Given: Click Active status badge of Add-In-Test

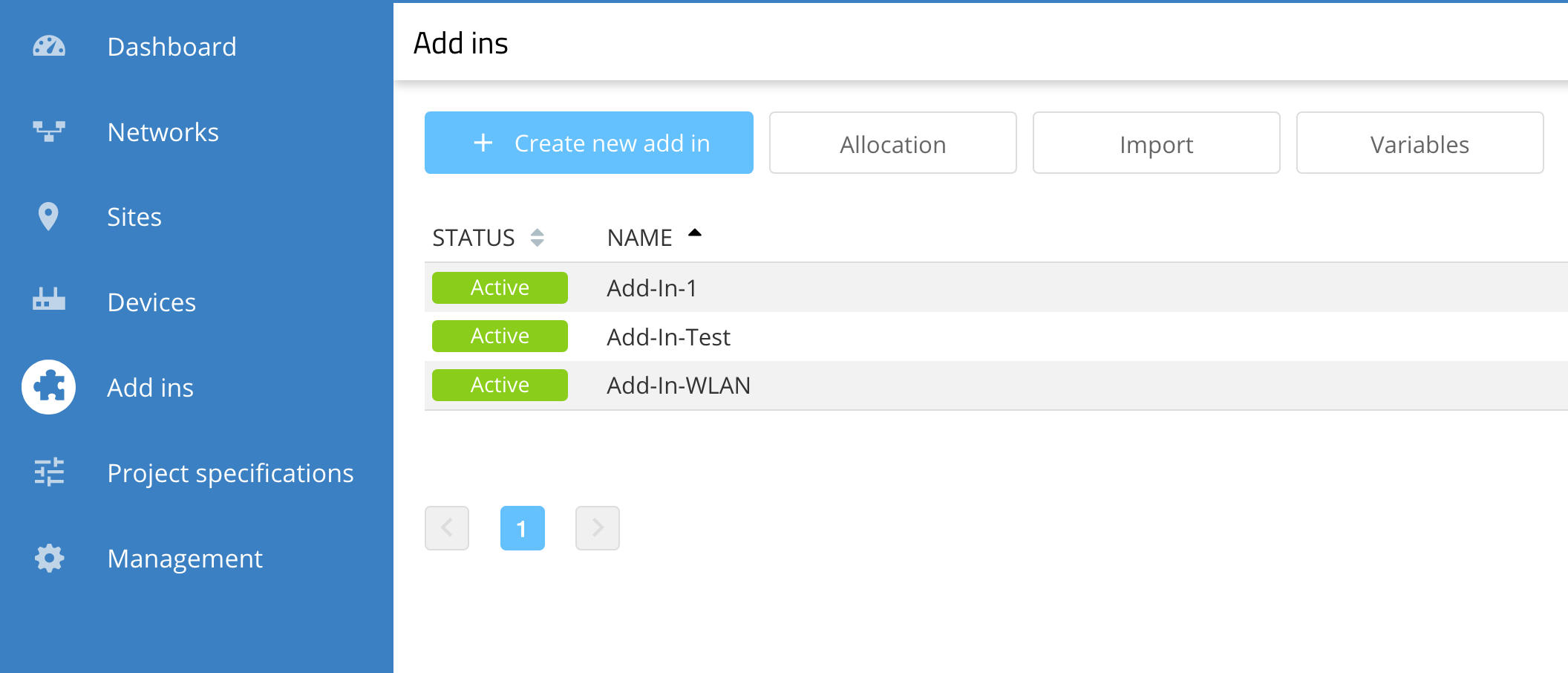Looking at the screenshot, I should (500, 336).
